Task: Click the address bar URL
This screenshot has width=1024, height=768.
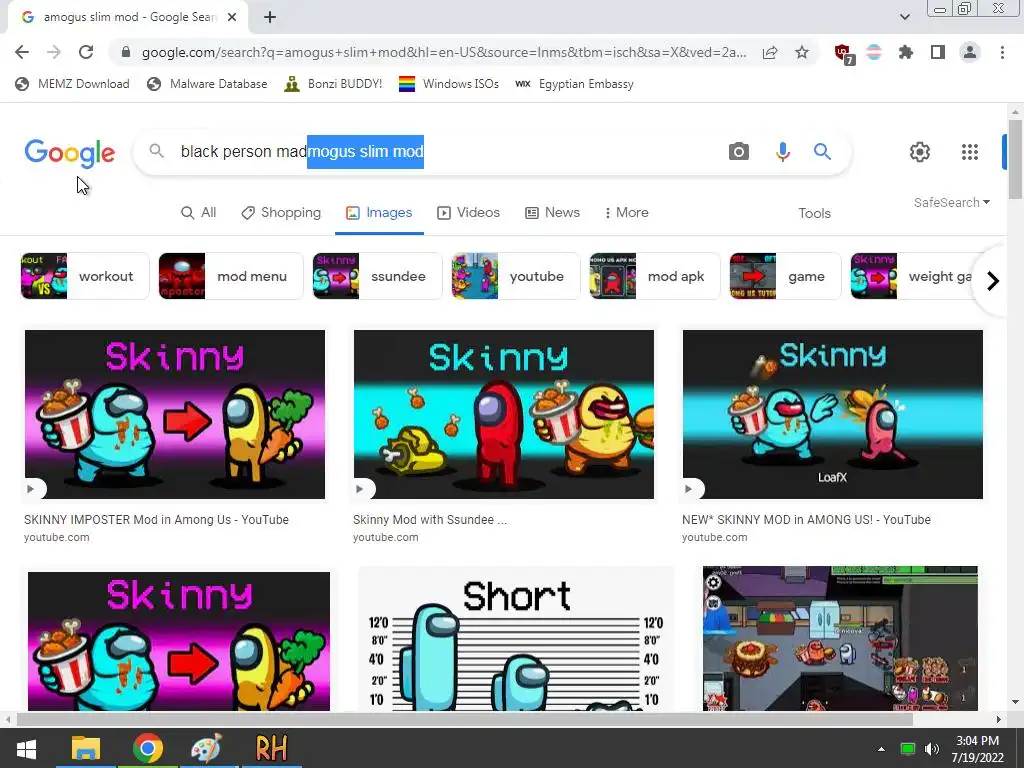Action: pyautogui.click(x=444, y=52)
